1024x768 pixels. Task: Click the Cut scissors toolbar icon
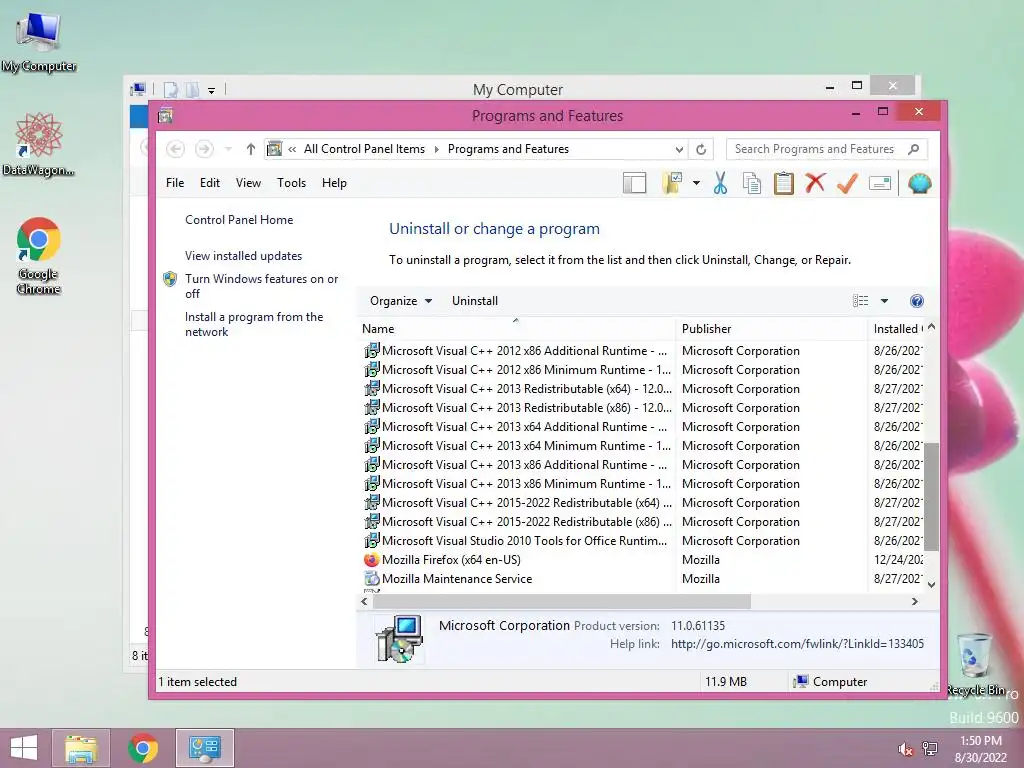click(x=720, y=184)
